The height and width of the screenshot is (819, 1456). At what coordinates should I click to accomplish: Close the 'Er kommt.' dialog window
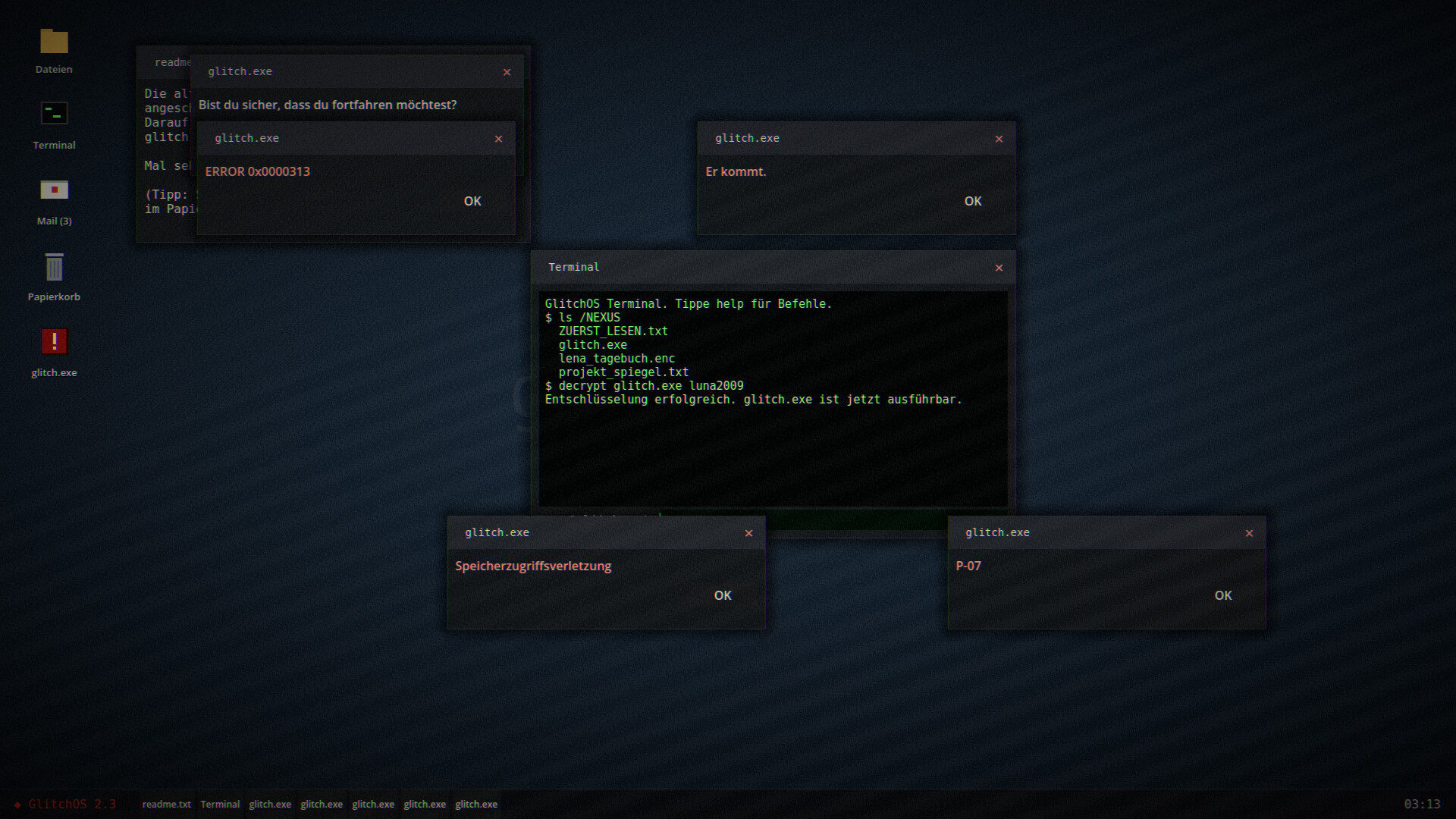pos(999,139)
